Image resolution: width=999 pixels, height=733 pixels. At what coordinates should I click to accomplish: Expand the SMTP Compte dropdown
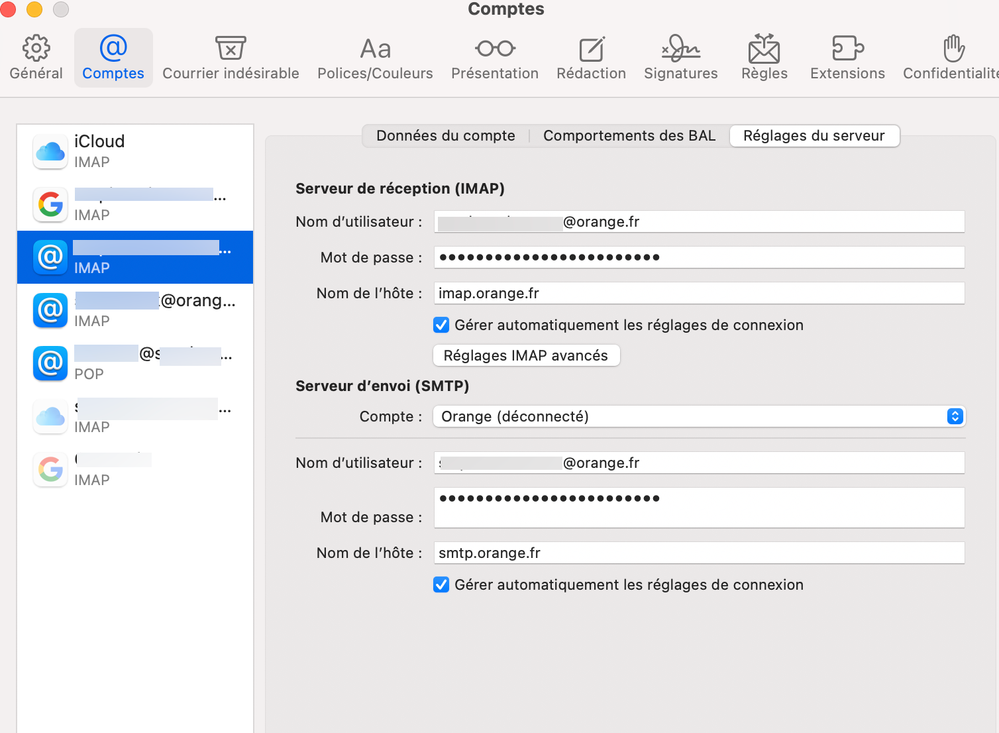(698, 416)
